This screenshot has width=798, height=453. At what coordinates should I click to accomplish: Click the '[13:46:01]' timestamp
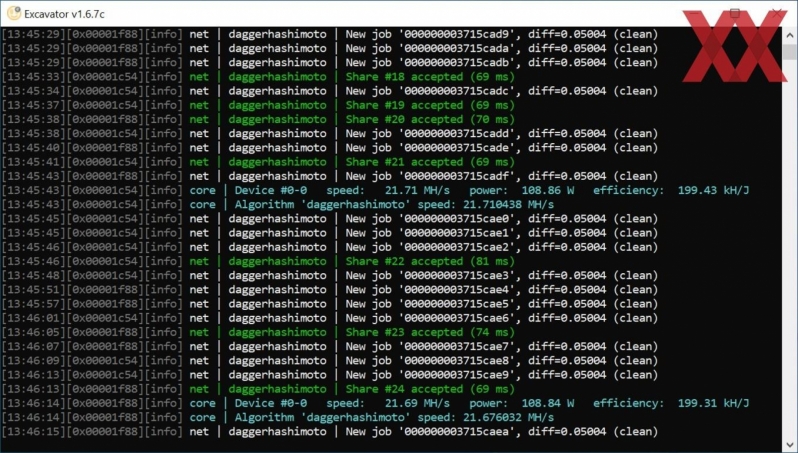pos(34,318)
